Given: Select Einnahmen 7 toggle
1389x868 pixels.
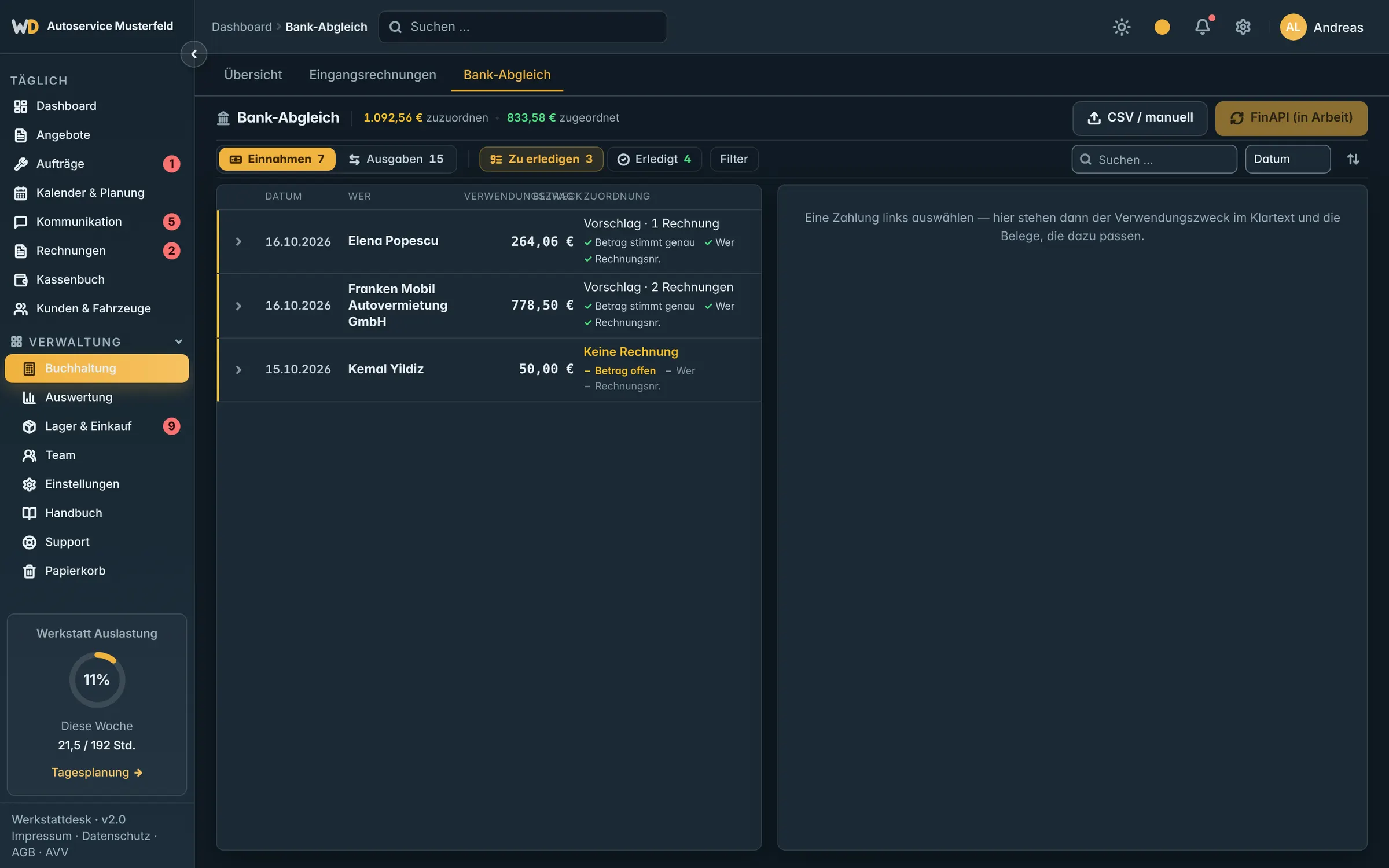Looking at the screenshot, I should [x=277, y=159].
